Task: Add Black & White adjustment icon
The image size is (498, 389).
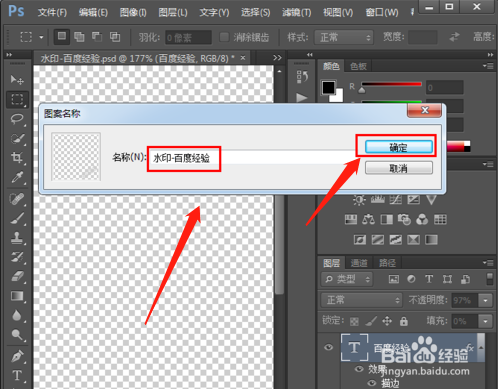Action: click(x=386, y=220)
